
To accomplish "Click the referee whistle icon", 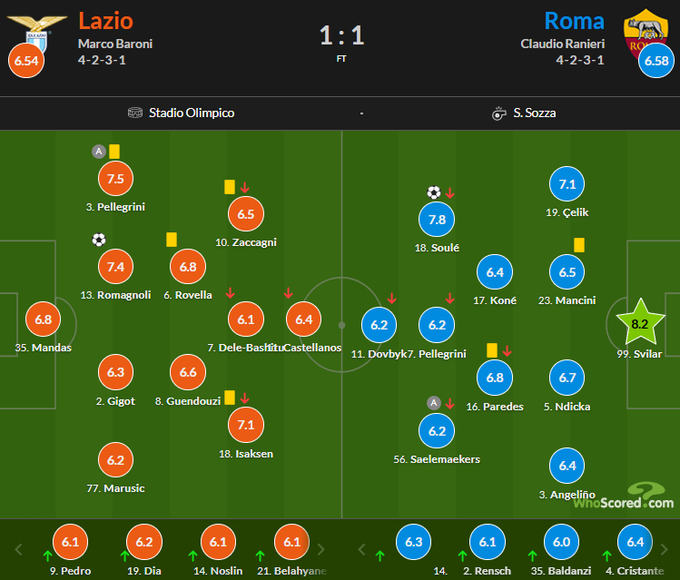I will [499, 114].
